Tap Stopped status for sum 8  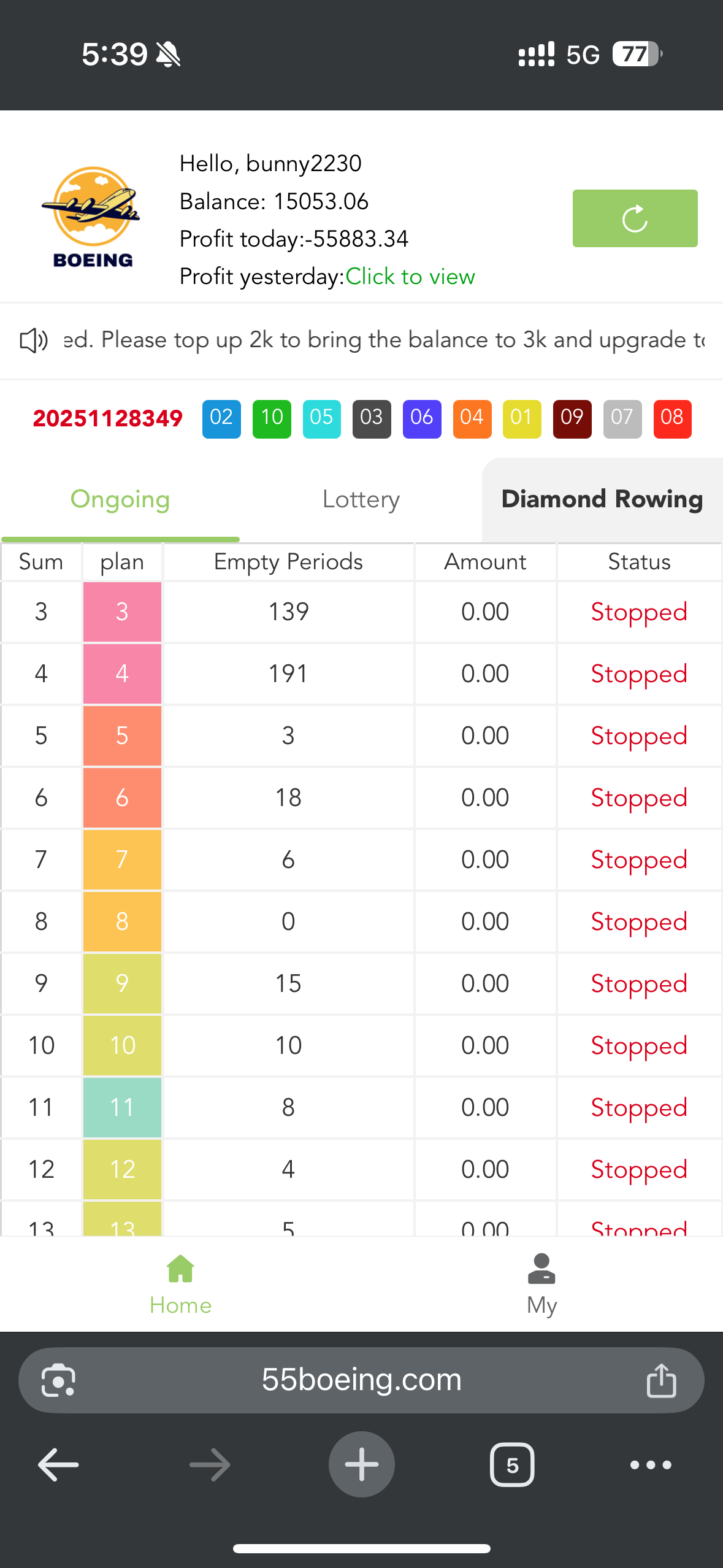pyautogui.click(x=639, y=921)
